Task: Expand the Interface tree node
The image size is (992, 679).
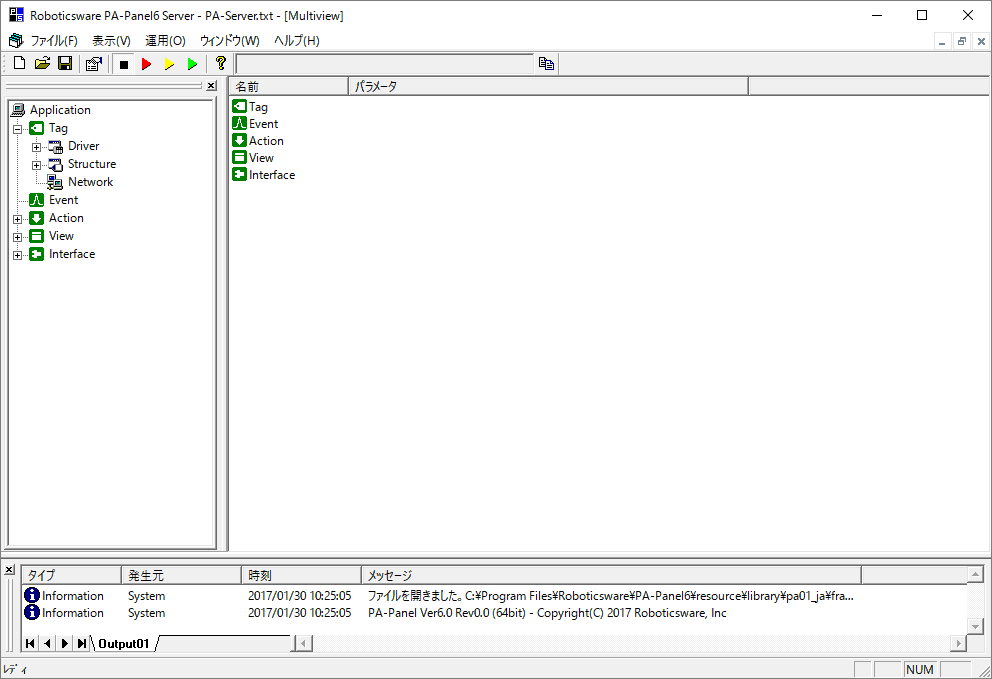Action: tap(17, 254)
